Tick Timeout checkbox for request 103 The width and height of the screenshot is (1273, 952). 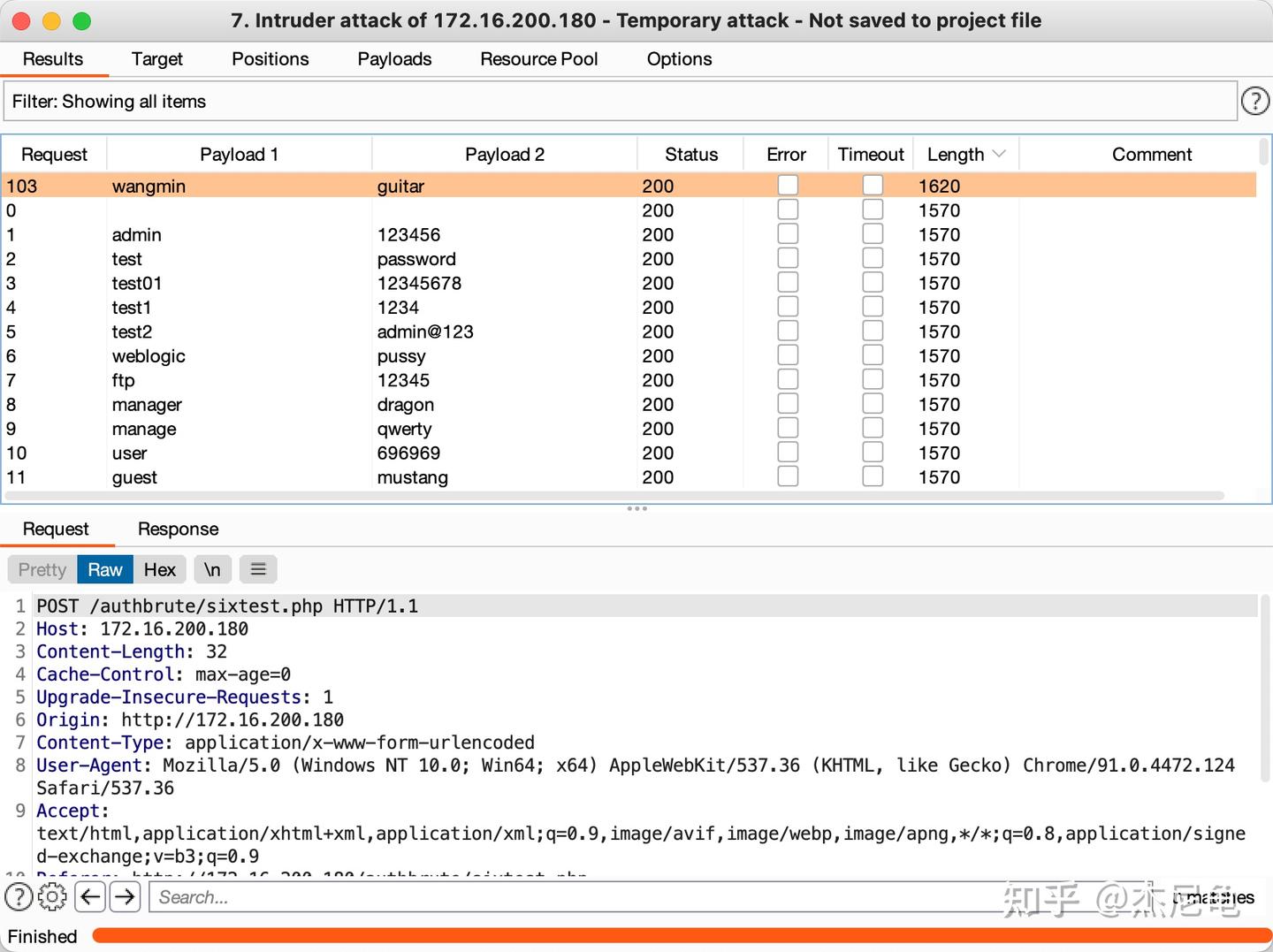tap(873, 186)
